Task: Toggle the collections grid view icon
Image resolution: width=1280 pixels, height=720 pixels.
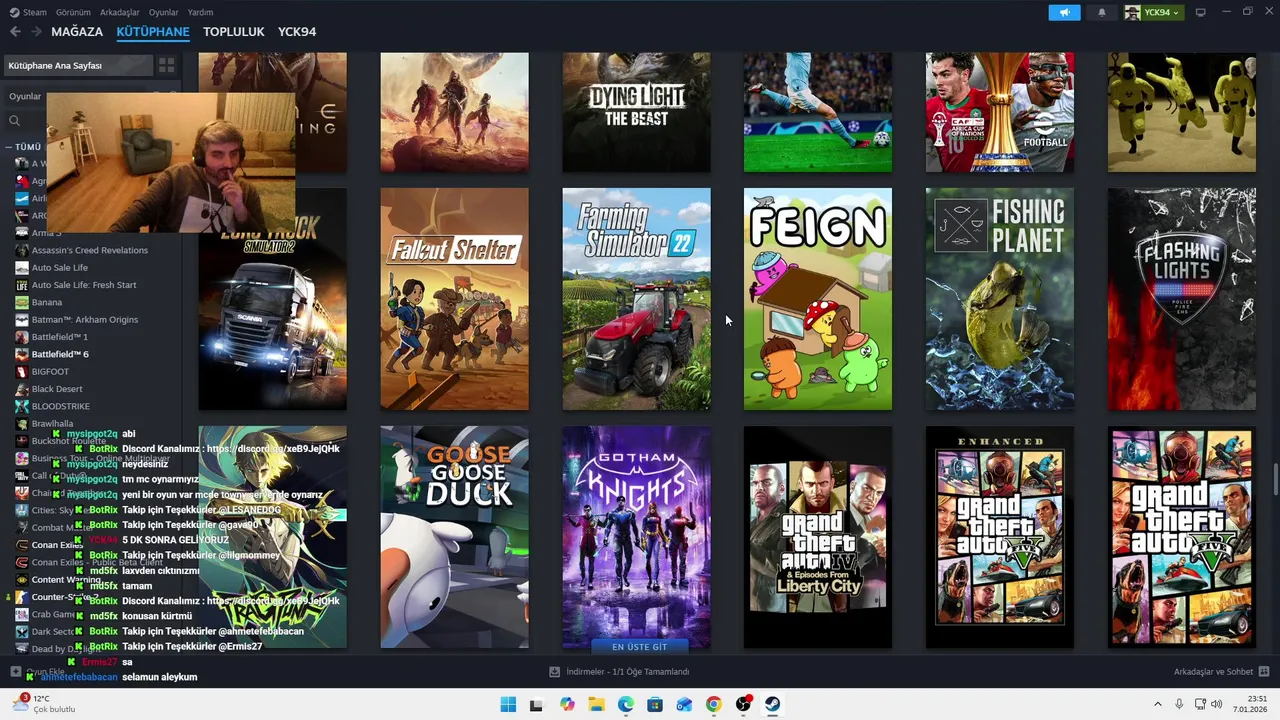Action: coord(166,65)
